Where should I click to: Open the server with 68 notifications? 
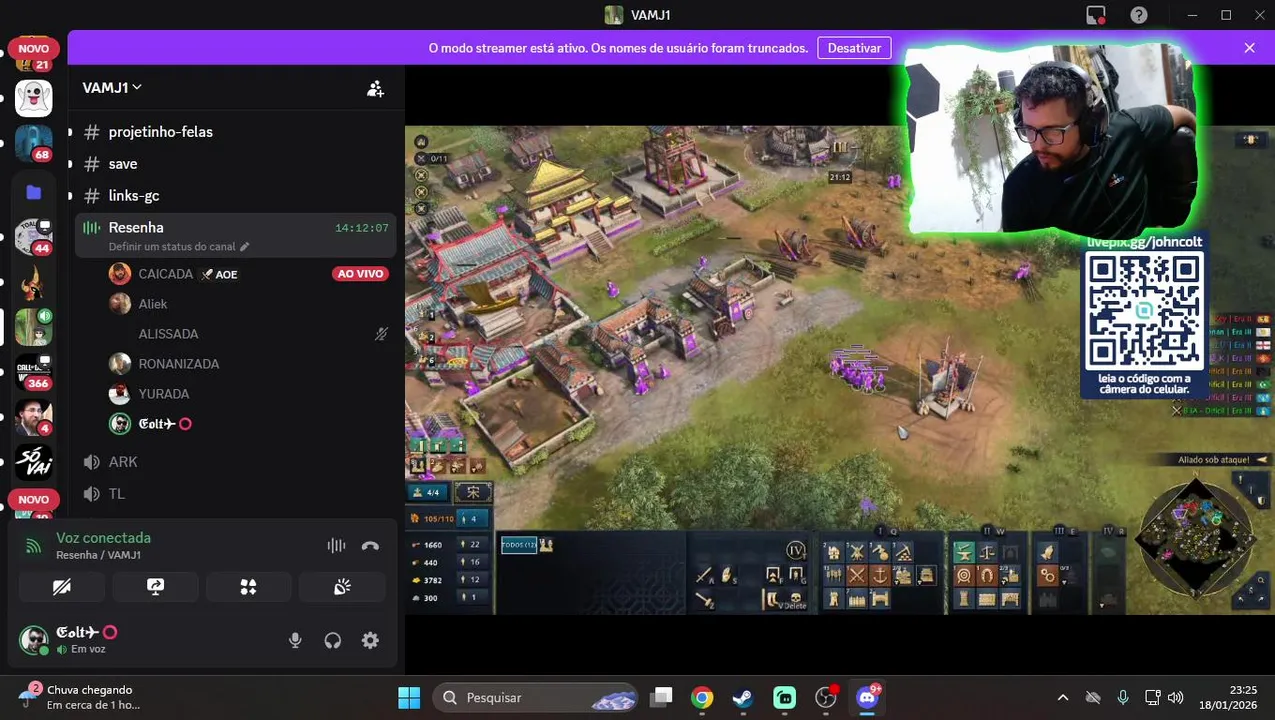pyautogui.click(x=34, y=143)
